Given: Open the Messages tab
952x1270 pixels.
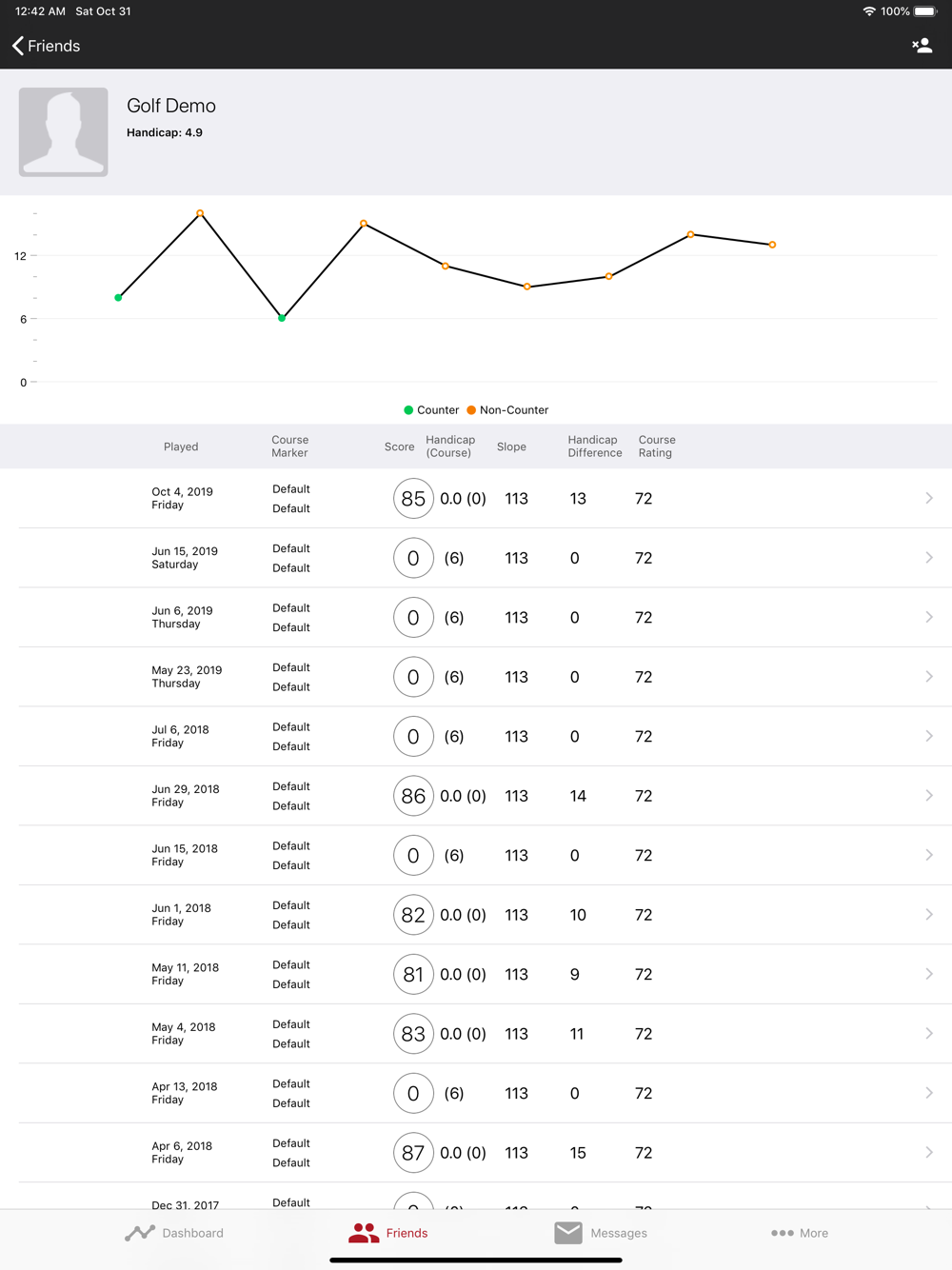Looking at the screenshot, I should pyautogui.click(x=601, y=1233).
